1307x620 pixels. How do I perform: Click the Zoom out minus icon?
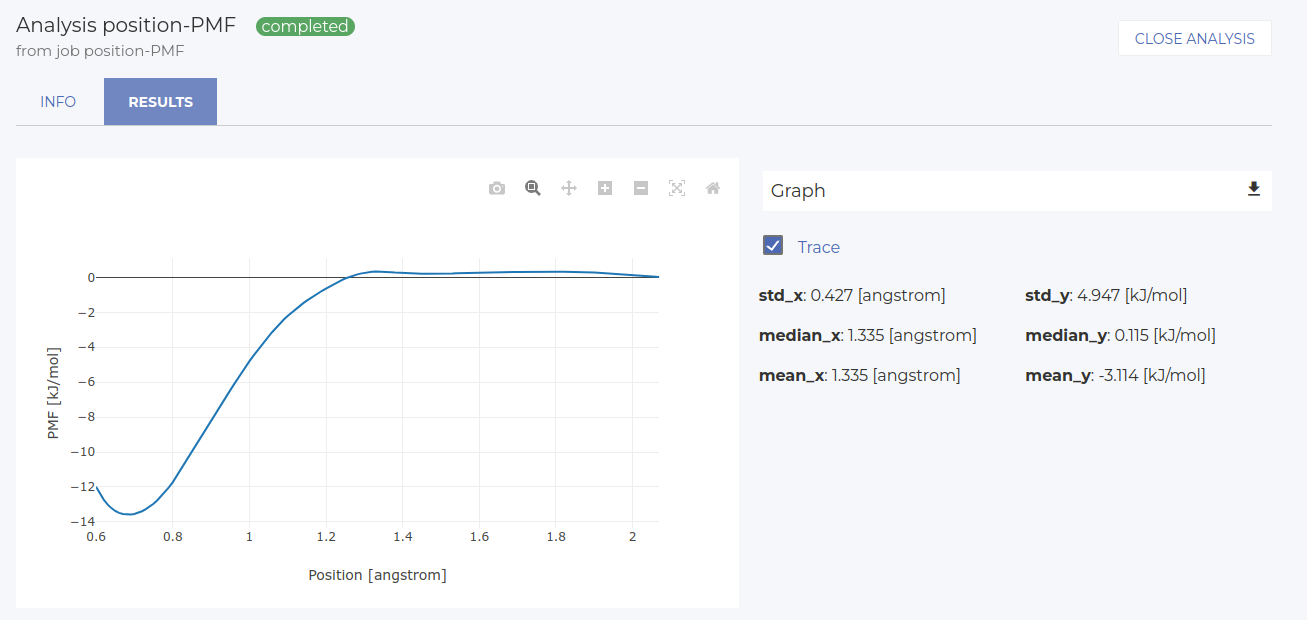641,188
